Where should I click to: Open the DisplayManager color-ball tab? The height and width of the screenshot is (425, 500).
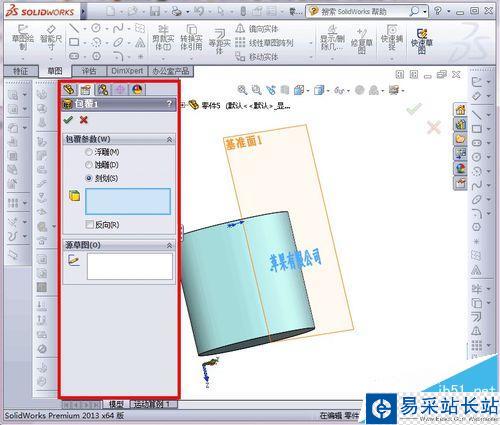click(x=137, y=89)
